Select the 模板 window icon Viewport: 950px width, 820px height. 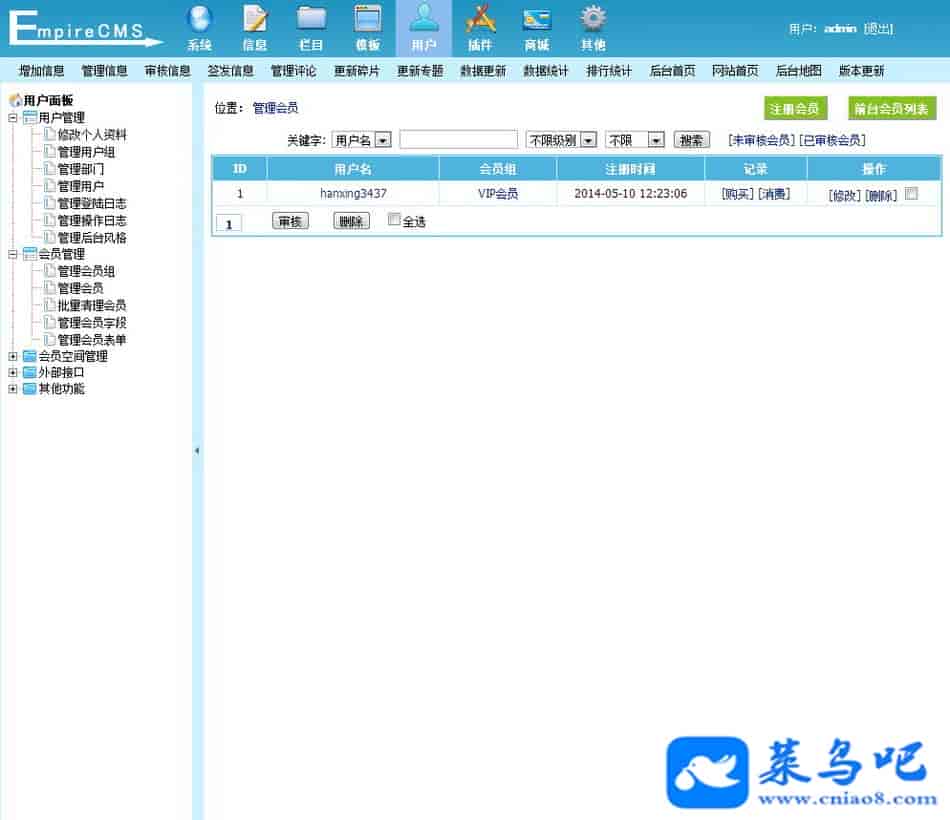[x=368, y=20]
